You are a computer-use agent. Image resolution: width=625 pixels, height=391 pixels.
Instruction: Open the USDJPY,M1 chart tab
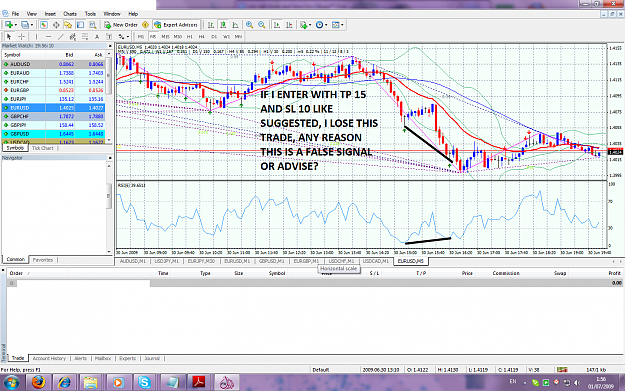tap(167, 261)
